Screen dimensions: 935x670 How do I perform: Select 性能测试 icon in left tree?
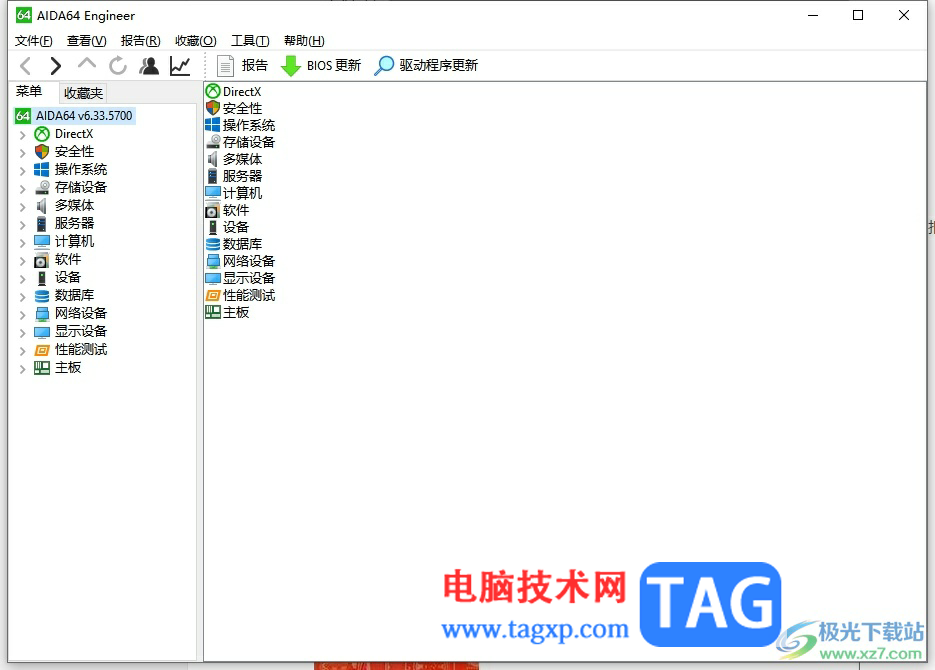[42, 350]
